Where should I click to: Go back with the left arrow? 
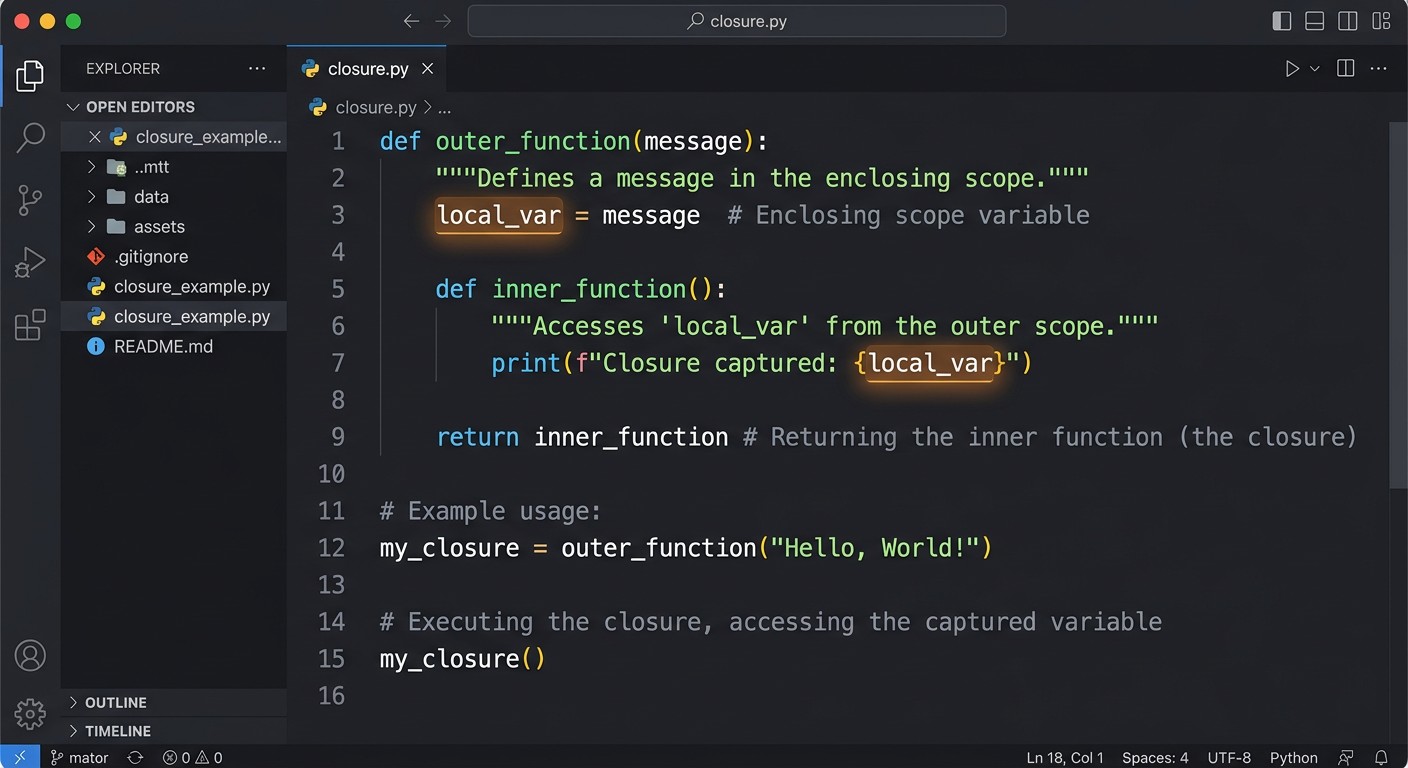pos(411,21)
